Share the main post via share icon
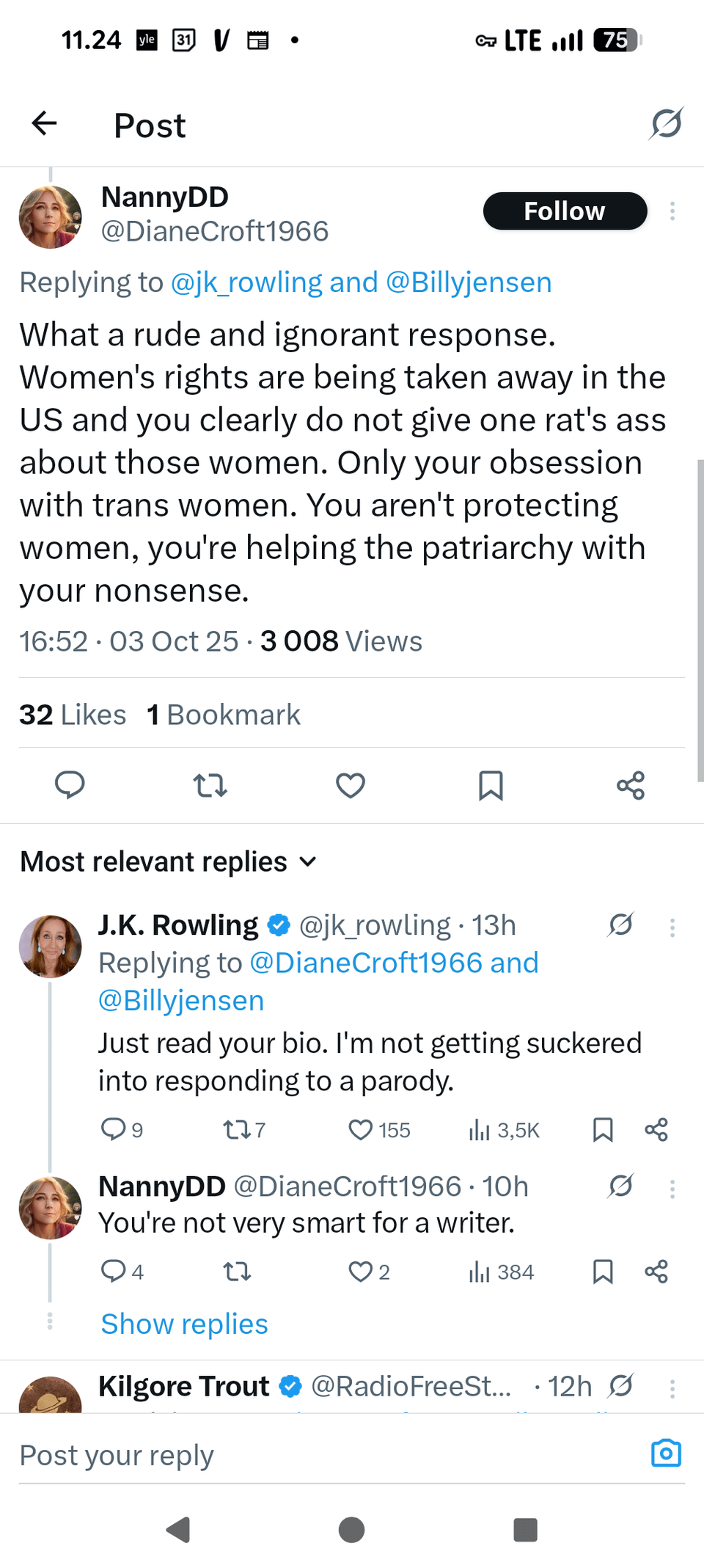This screenshot has width=704, height=1568. [631, 785]
